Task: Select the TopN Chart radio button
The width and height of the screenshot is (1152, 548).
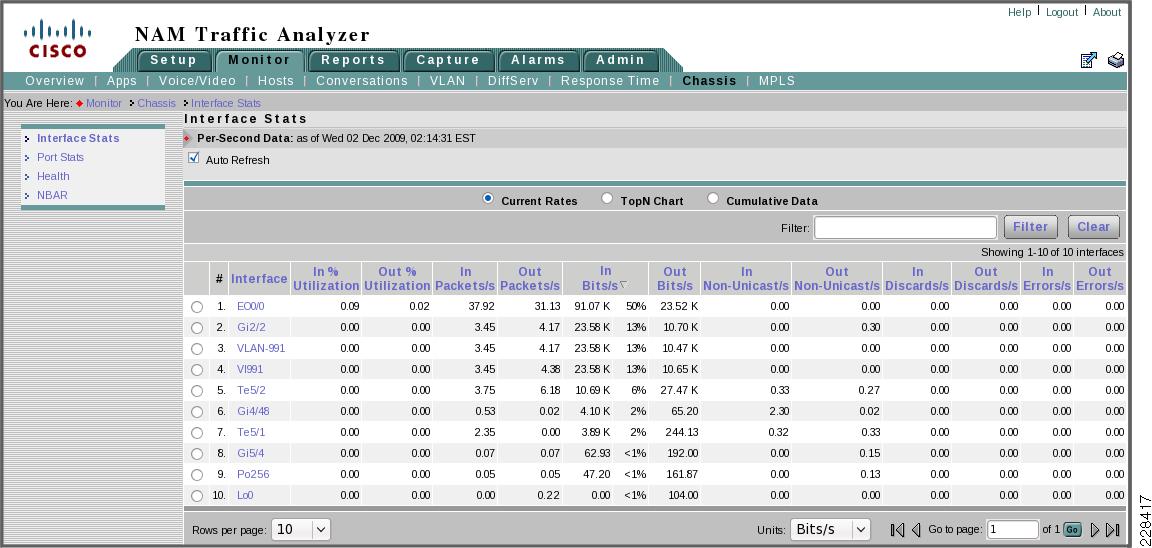Action: 607,198
